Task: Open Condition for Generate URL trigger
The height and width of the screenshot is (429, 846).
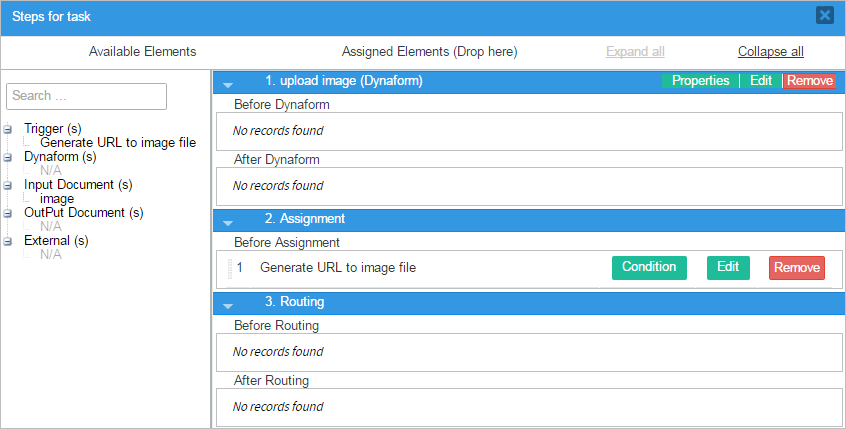Action: point(649,267)
